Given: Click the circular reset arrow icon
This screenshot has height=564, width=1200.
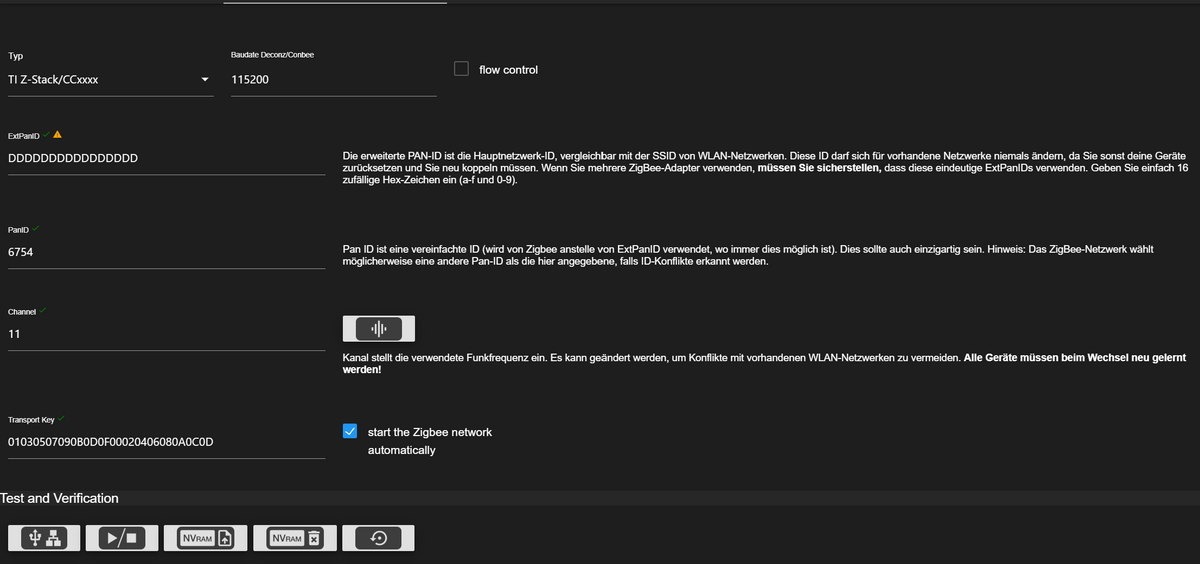Looking at the screenshot, I should [x=378, y=538].
